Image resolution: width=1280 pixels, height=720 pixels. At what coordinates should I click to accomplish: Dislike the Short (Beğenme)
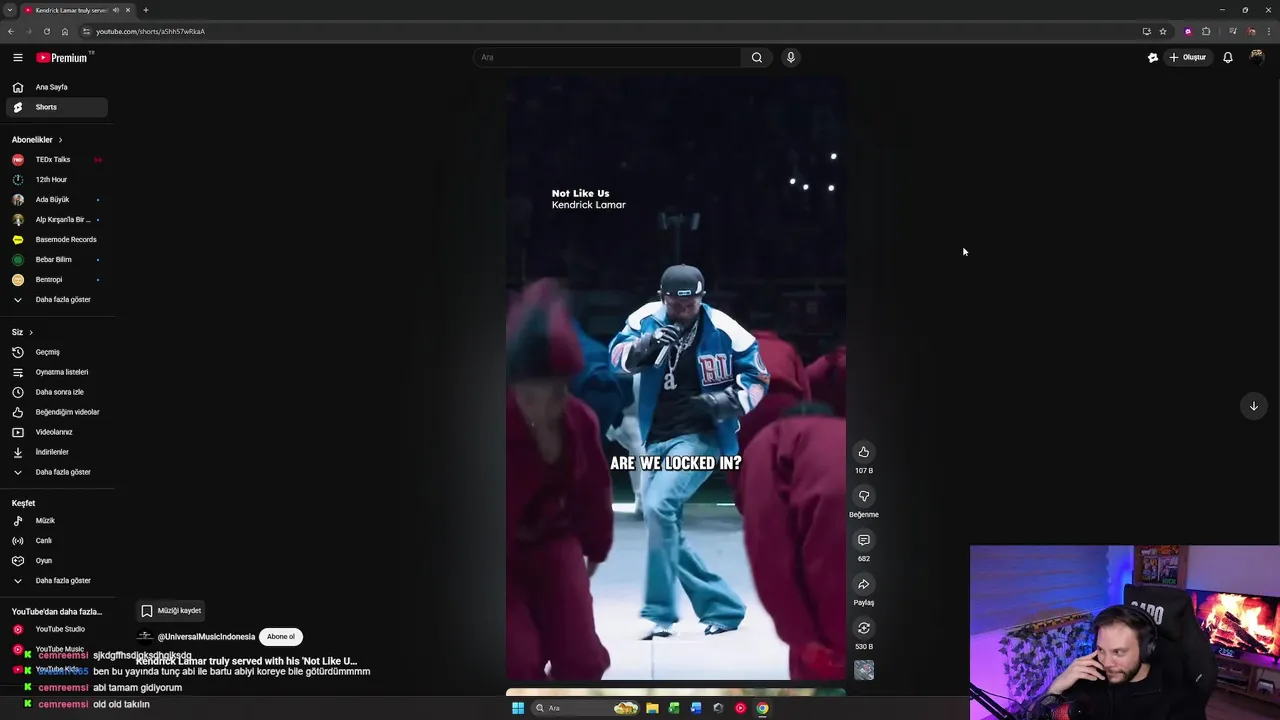(864, 496)
